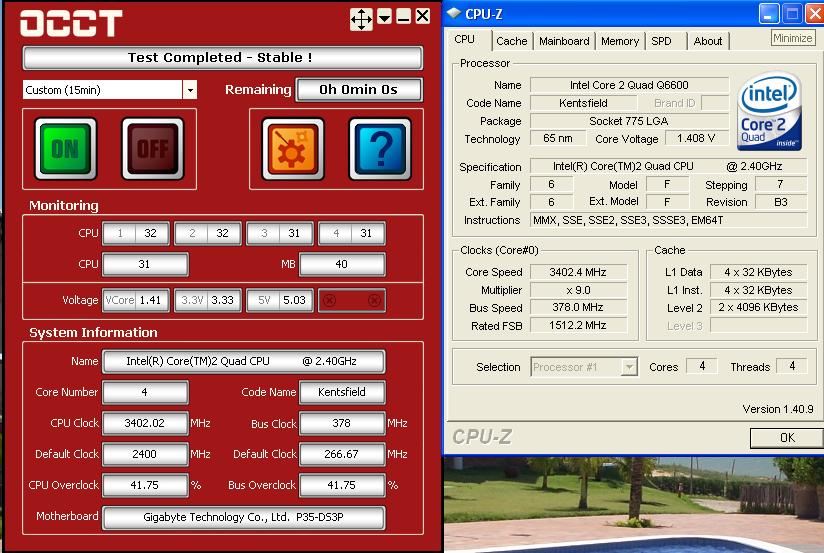Click the processor name Intel Core 2 Quad Q6600

pyautogui.click(x=629, y=85)
